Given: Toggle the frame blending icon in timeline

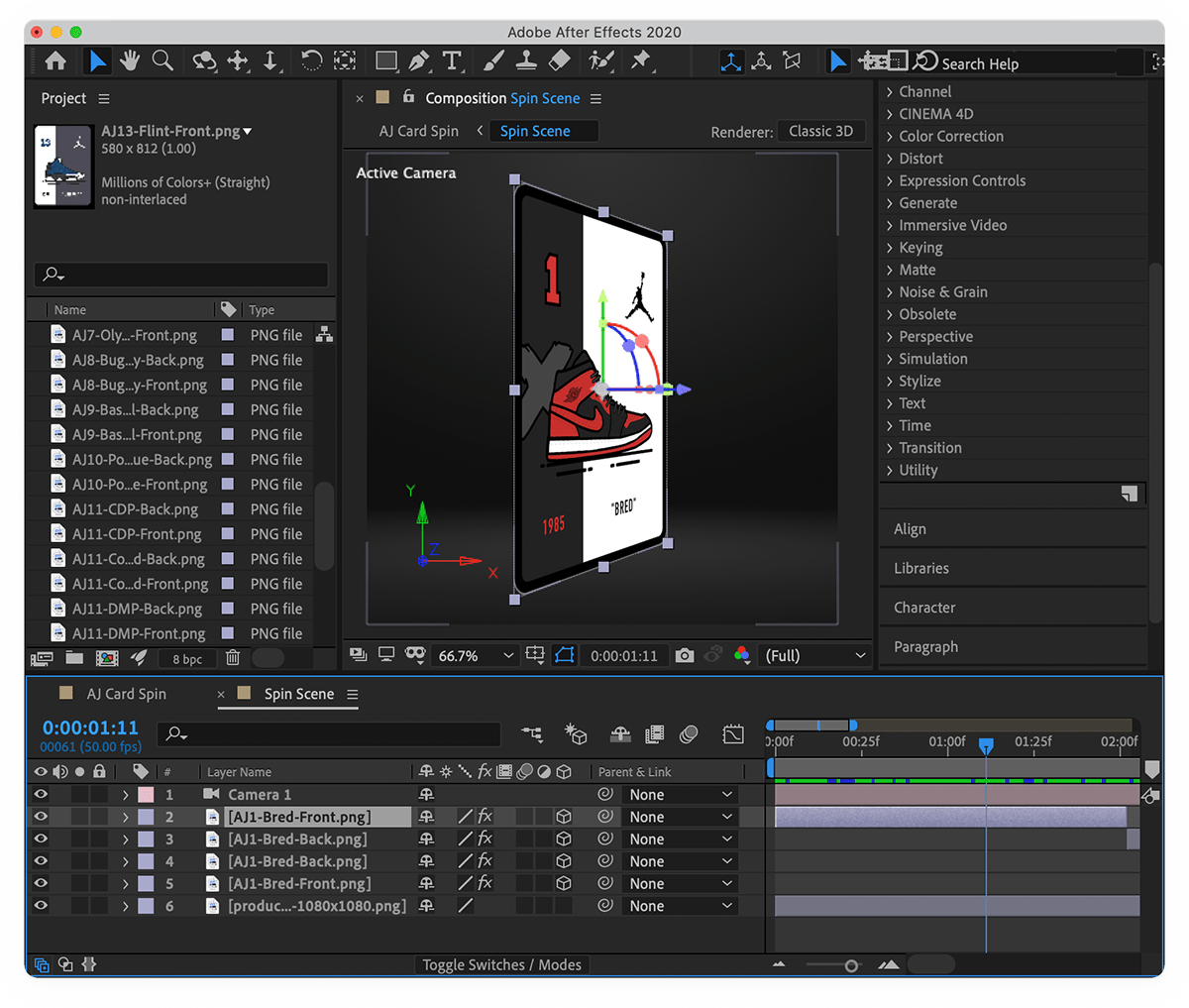Looking at the screenshot, I should [x=654, y=733].
